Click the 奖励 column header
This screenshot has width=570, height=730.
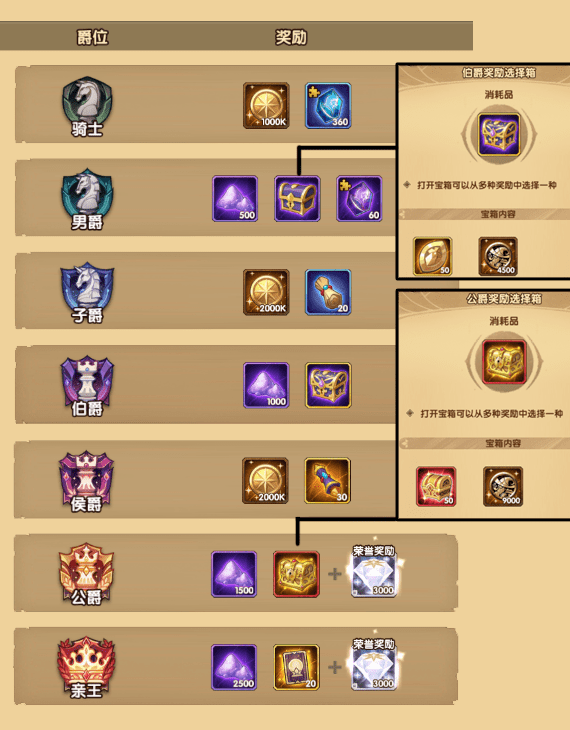point(291,37)
